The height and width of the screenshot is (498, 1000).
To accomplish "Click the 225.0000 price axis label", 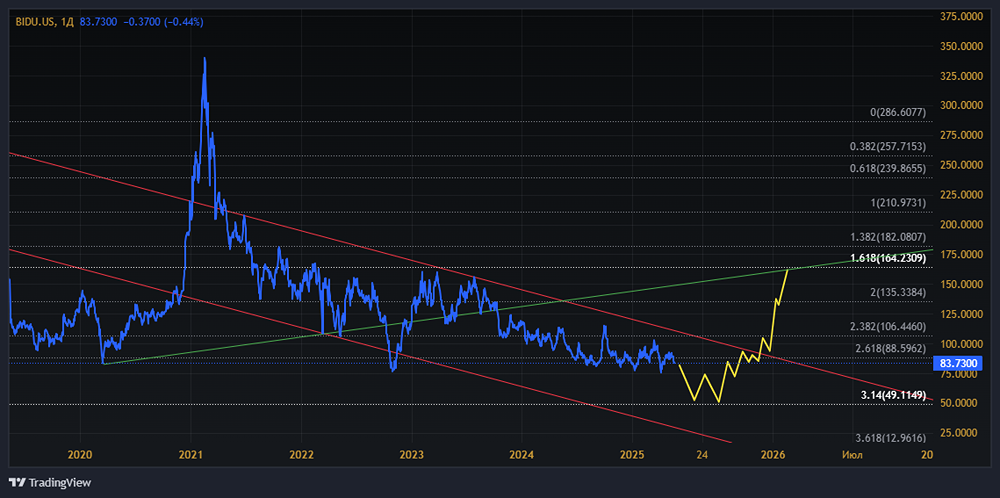I will [960, 194].
